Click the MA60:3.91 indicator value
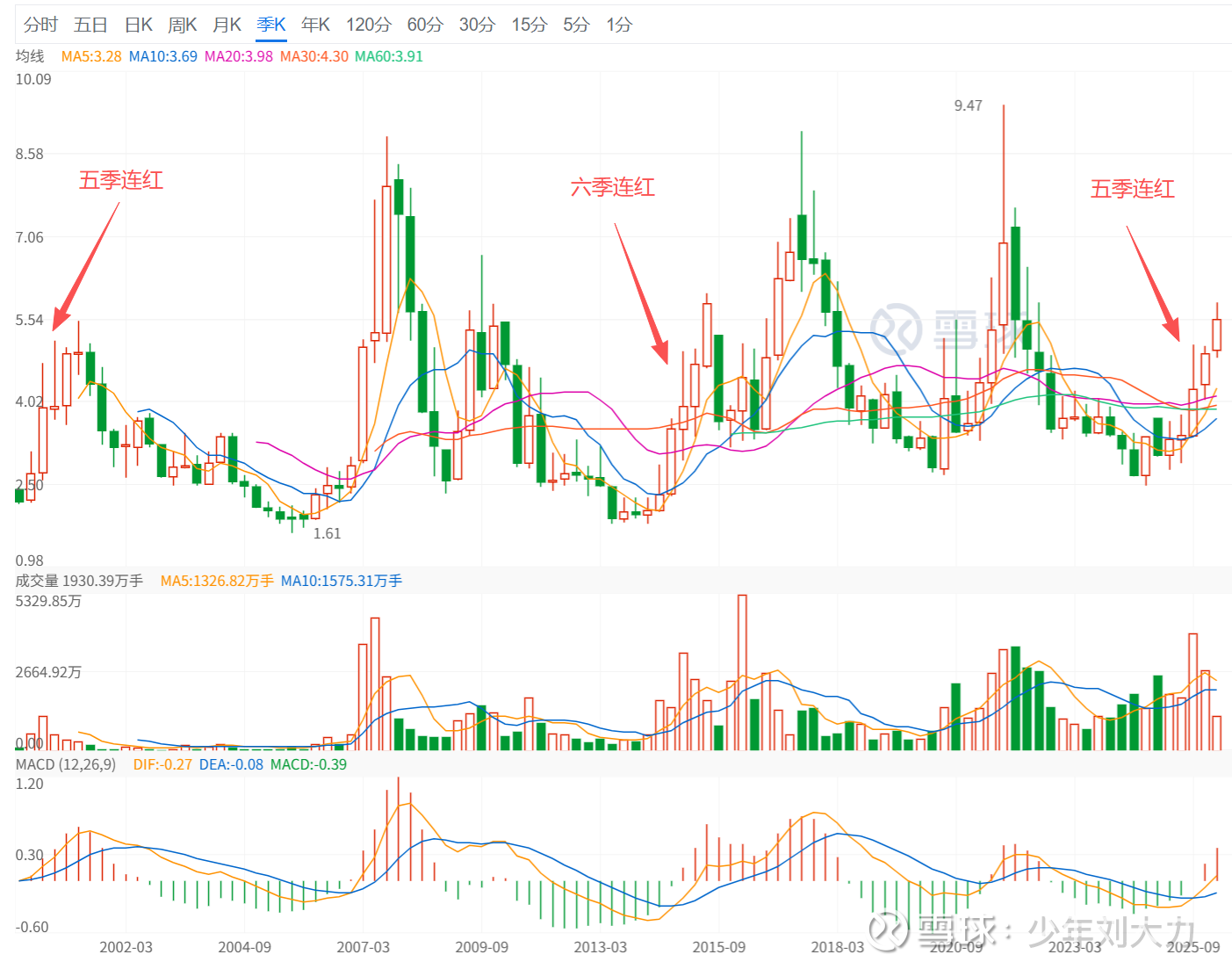This screenshot has height=969, width=1232. tap(389, 56)
